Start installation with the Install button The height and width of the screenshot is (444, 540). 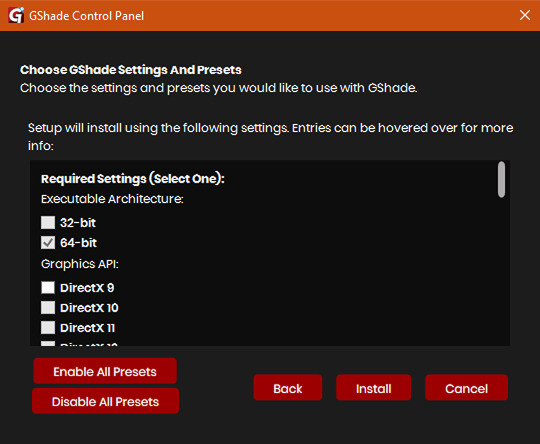click(x=373, y=388)
